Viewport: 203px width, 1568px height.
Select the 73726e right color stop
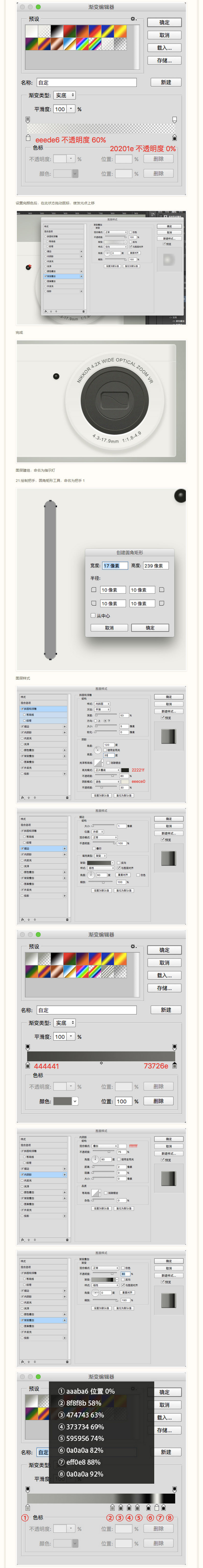[x=174, y=1065]
